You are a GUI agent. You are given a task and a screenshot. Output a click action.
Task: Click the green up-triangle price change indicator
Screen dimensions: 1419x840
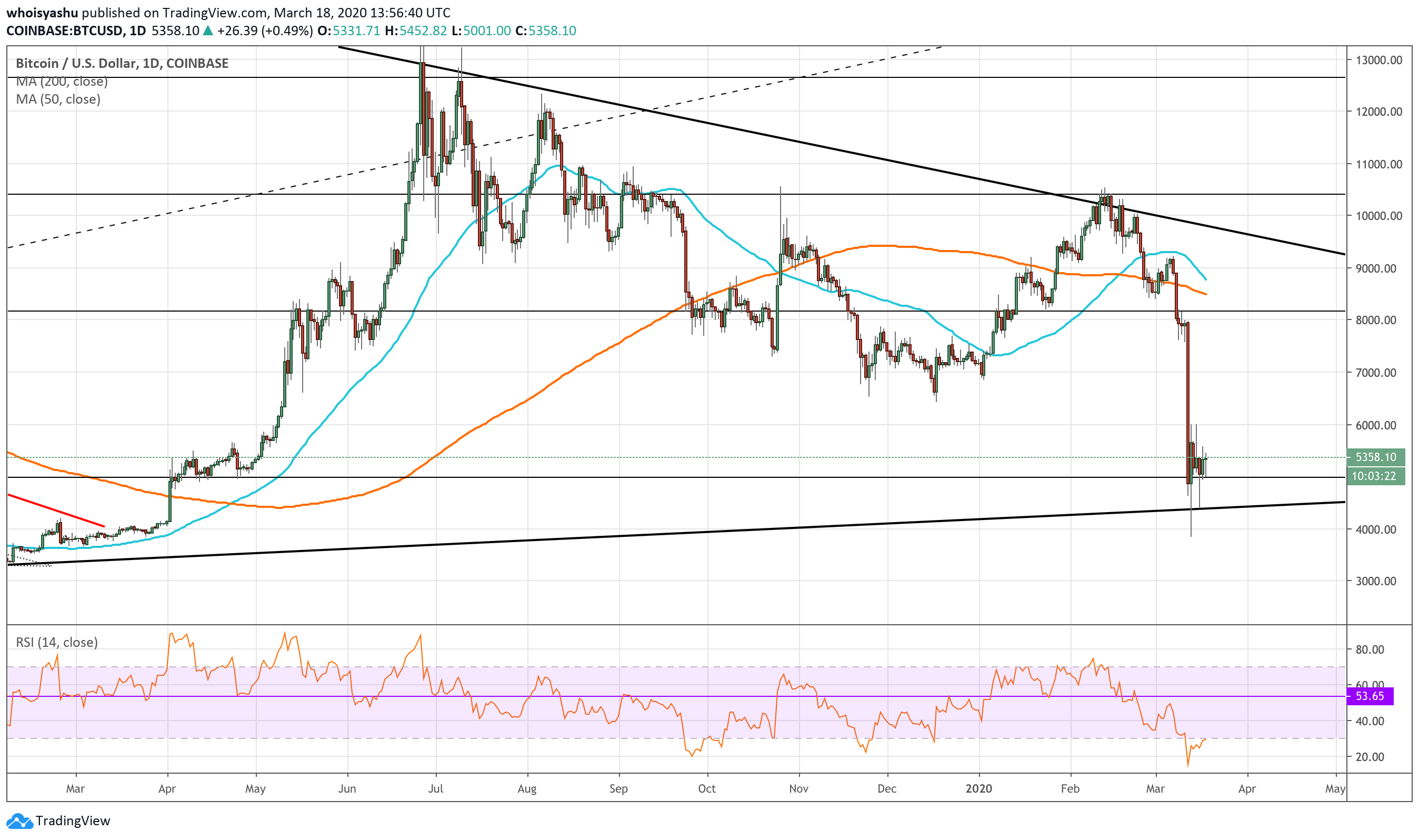point(208,31)
